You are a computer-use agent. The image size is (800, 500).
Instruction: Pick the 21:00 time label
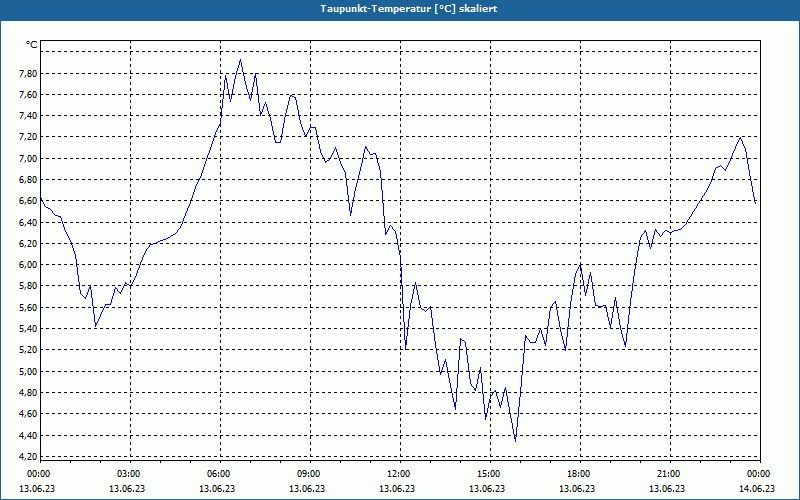668,474
